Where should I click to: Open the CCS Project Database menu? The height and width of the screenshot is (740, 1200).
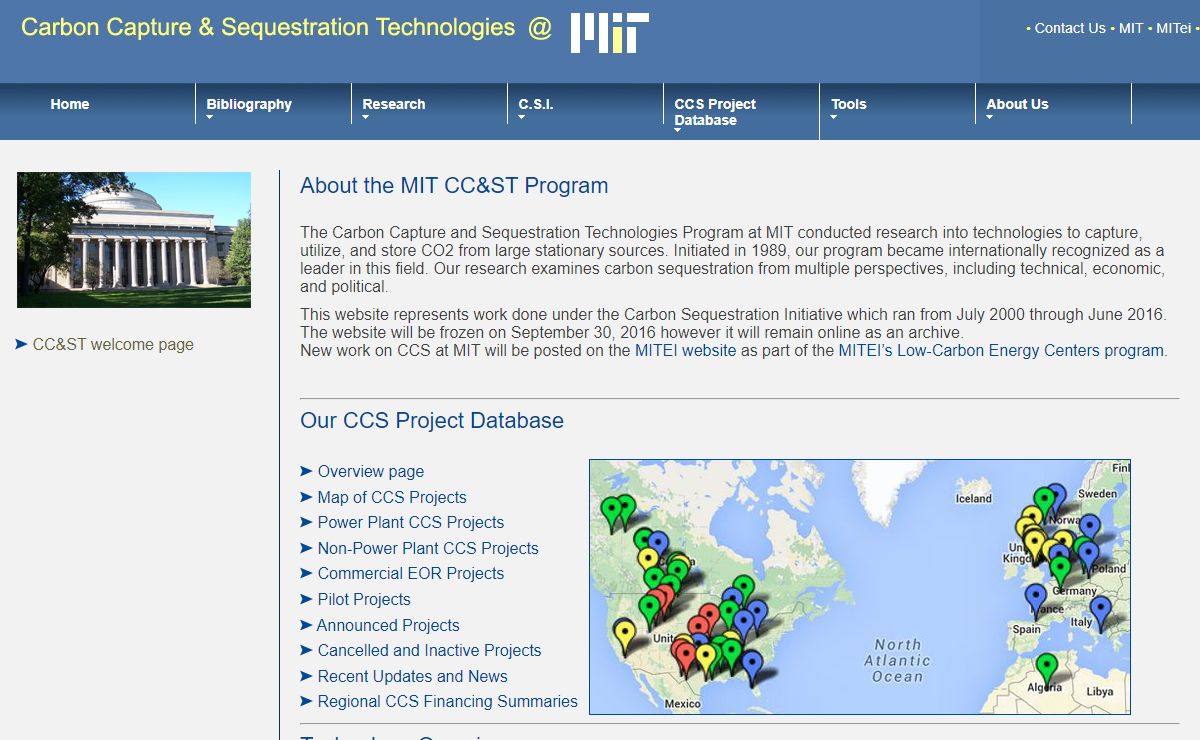point(715,112)
